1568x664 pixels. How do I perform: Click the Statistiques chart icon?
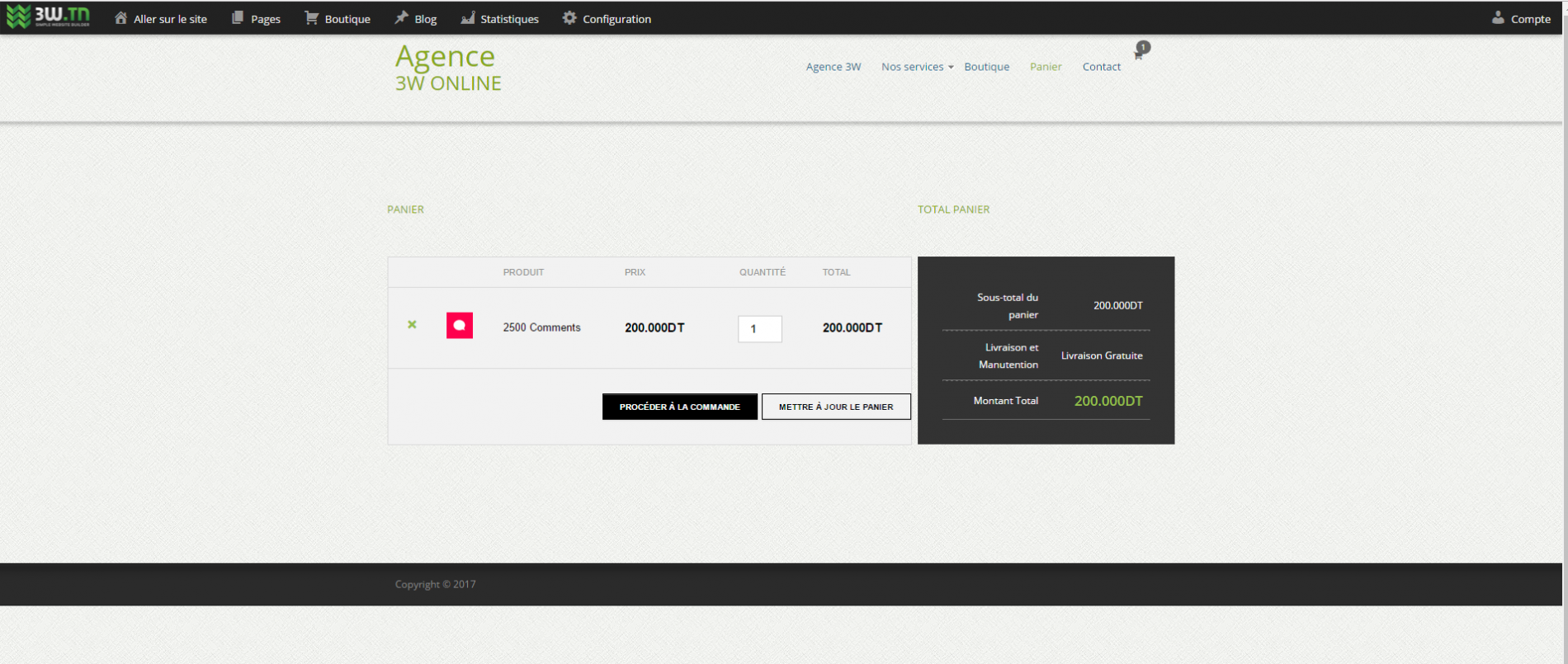click(x=467, y=18)
